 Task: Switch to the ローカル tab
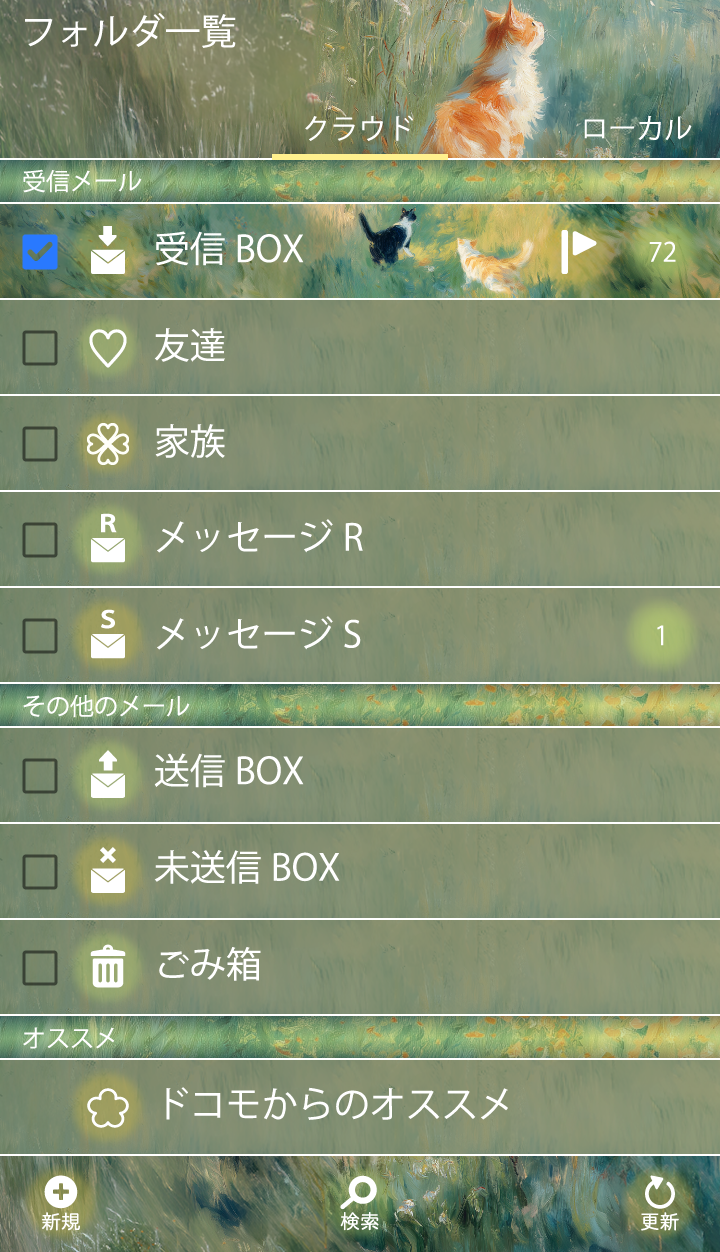click(636, 128)
